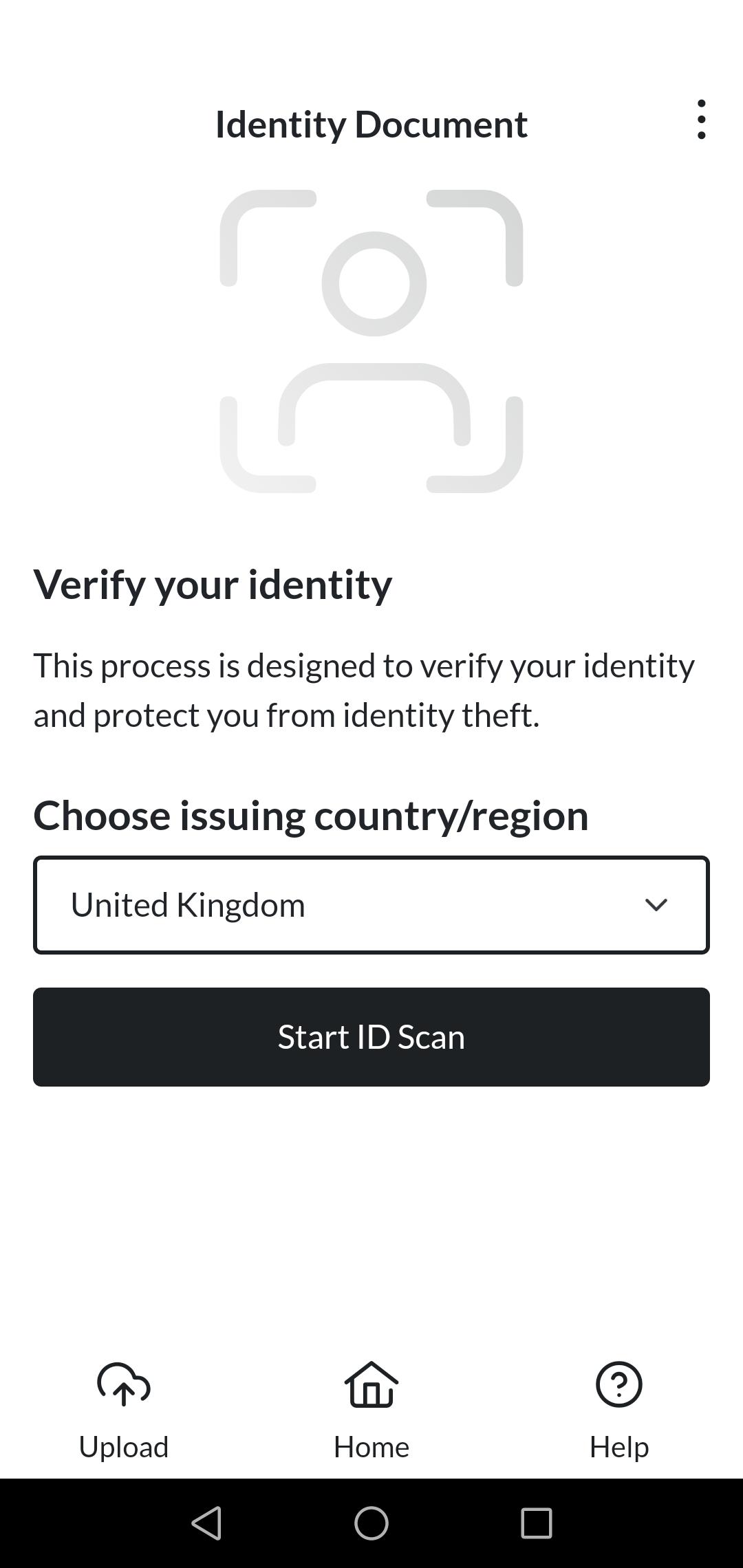Tap the identity theft description paragraph
This screenshot has width=743, height=1568.
(365, 690)
